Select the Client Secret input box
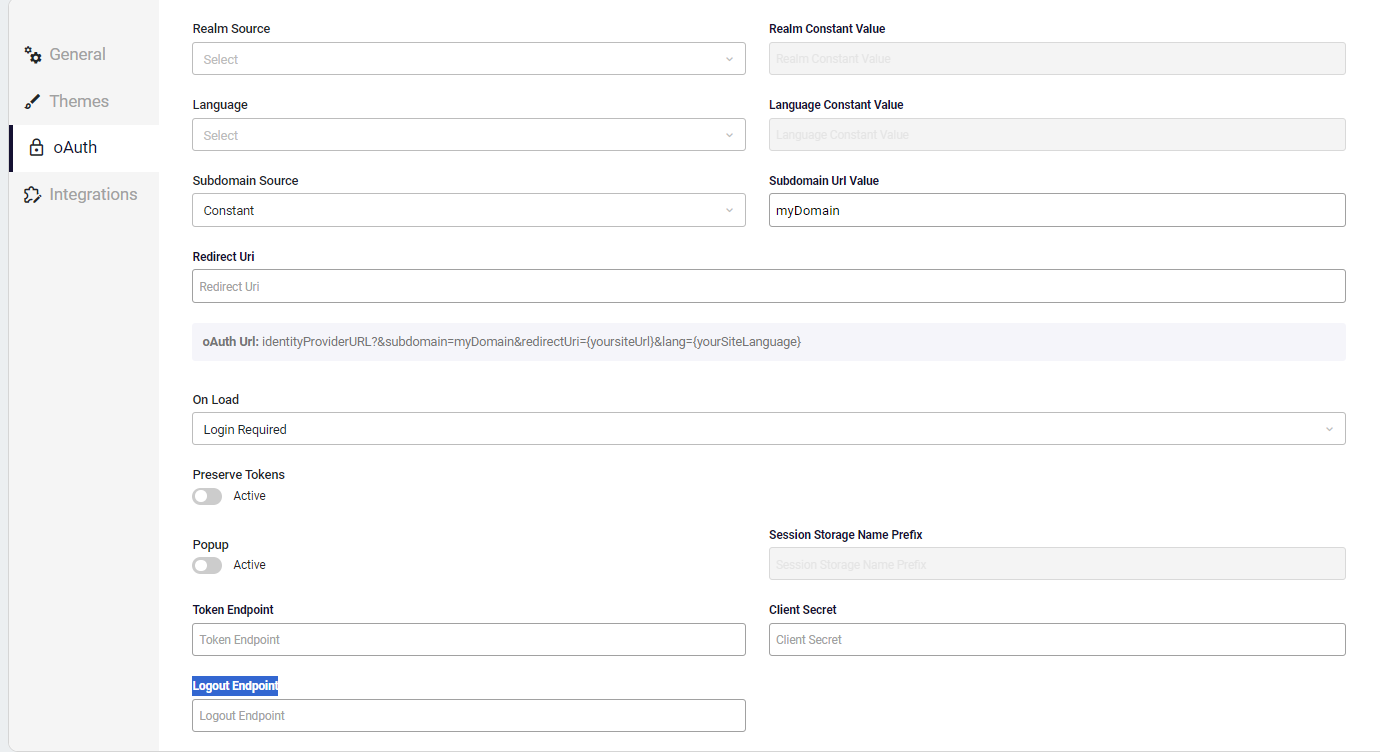 pos(1056,640)
